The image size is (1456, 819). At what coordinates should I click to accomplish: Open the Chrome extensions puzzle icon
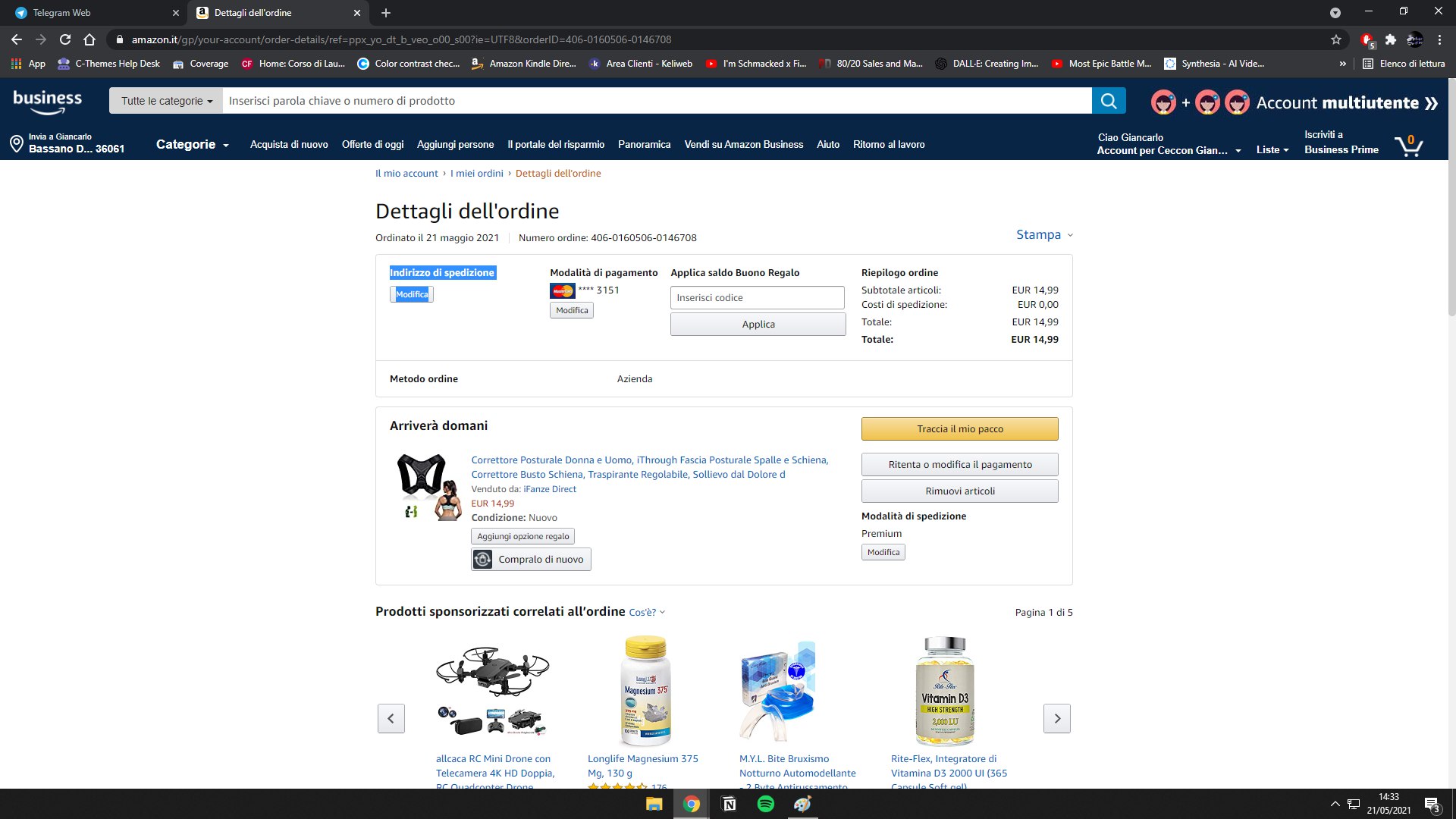tap(1391, 39)
